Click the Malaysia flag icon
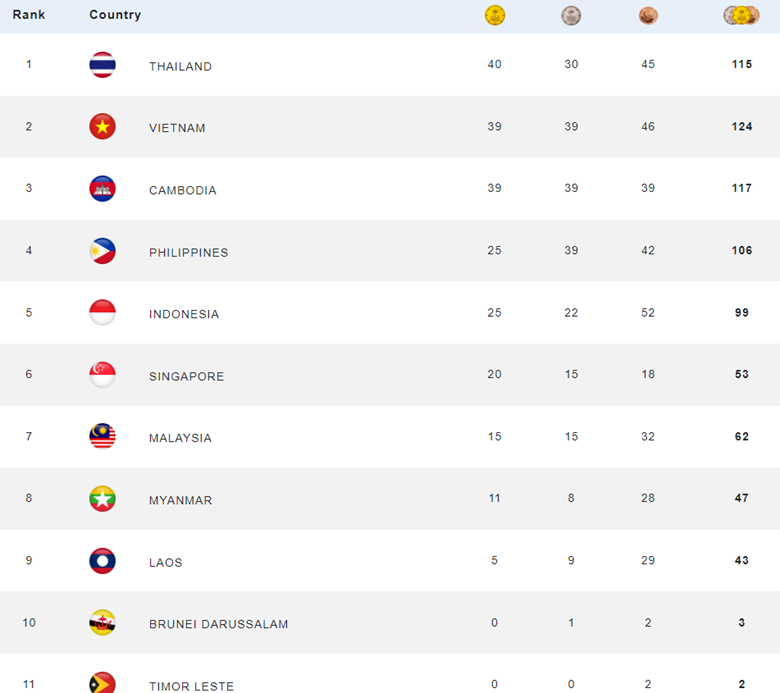 (102, 437)
